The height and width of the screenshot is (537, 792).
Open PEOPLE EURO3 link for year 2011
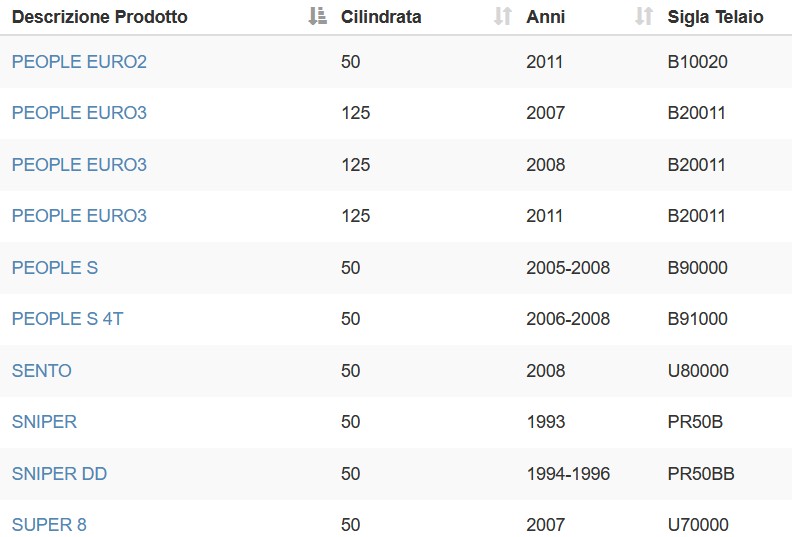tap(79, 216)
